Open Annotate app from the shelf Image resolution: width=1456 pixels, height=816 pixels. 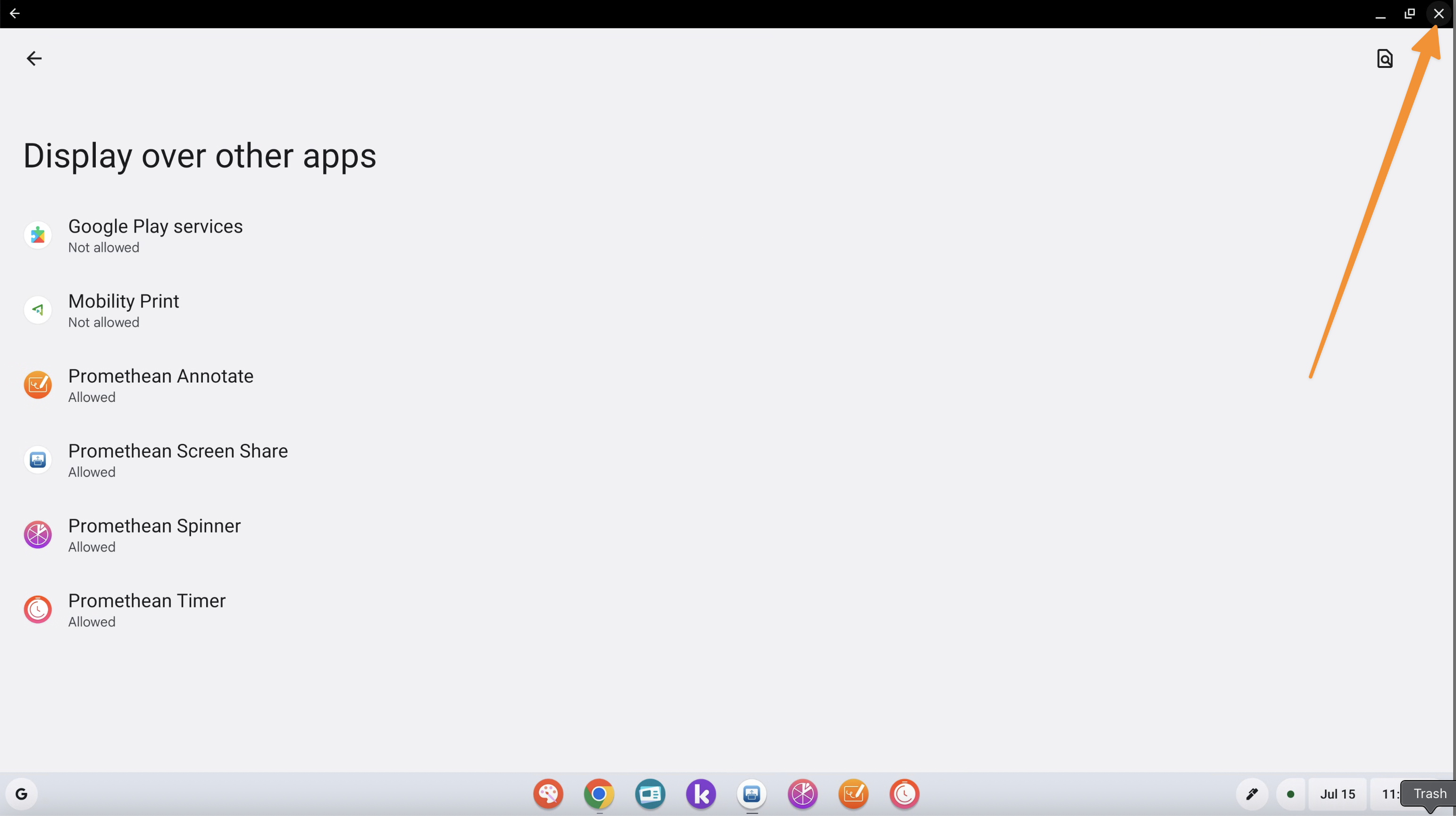tap(854, 794)
